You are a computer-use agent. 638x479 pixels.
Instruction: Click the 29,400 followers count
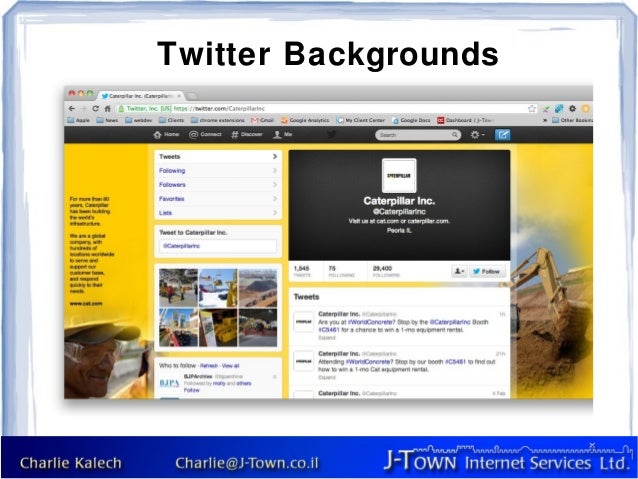point(386,271)
